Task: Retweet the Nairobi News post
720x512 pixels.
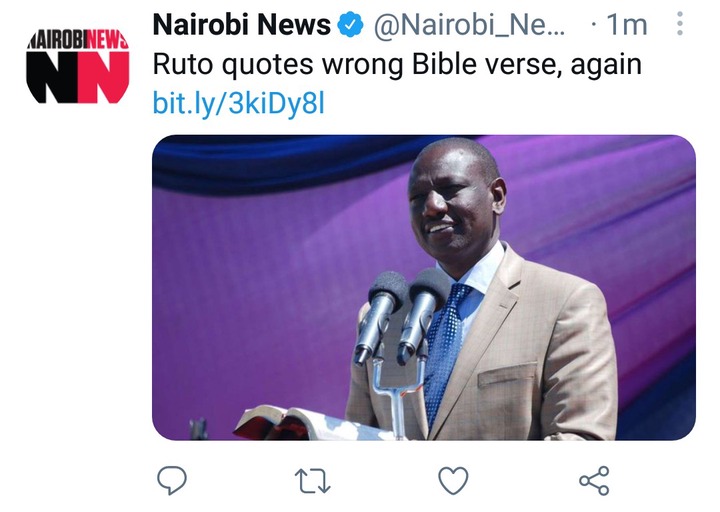Action: [x=312, y=480]
